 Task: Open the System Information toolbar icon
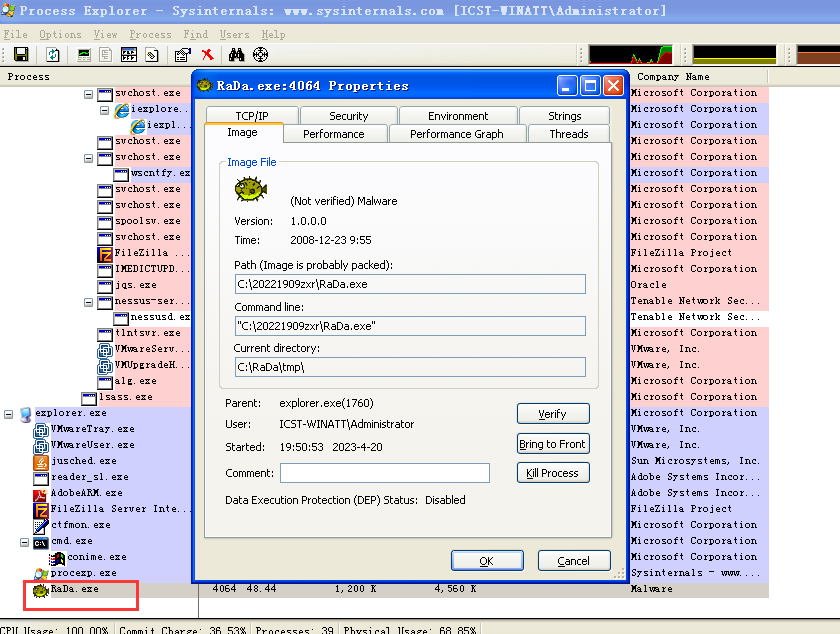[84, 55]
